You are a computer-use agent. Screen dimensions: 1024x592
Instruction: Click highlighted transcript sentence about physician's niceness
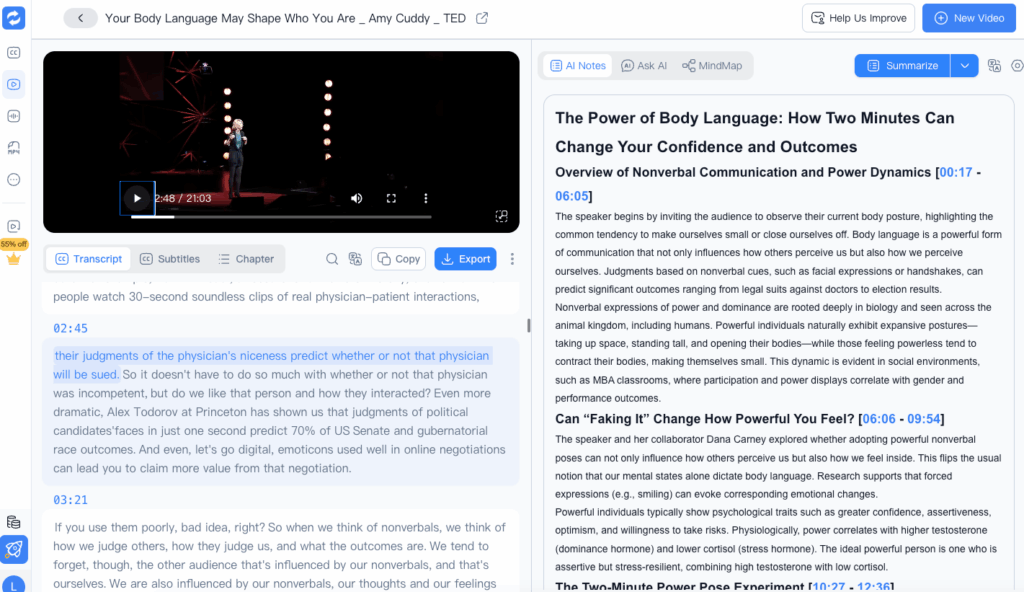[x=272, y=365]
